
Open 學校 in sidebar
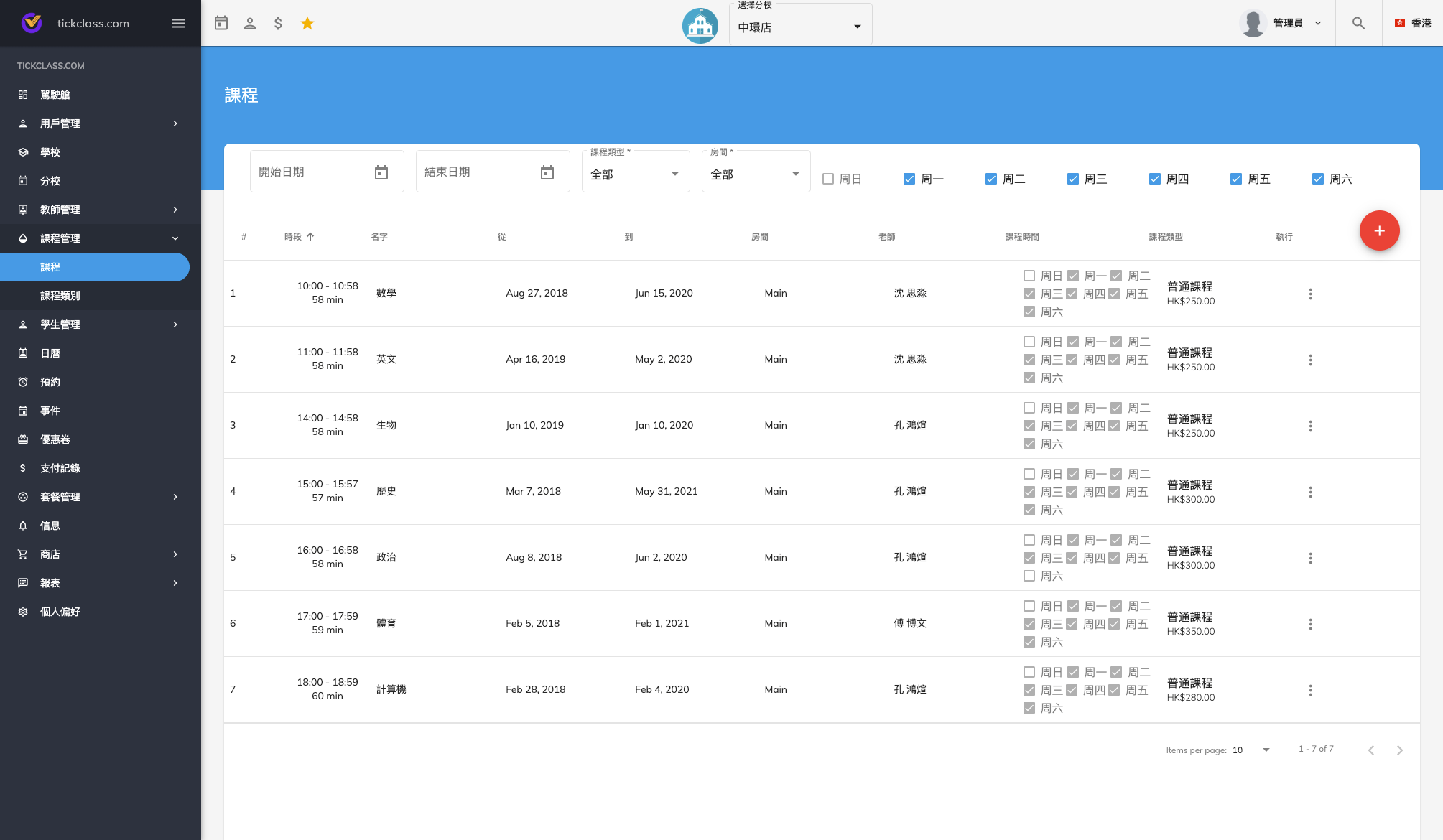click(101, 152)
